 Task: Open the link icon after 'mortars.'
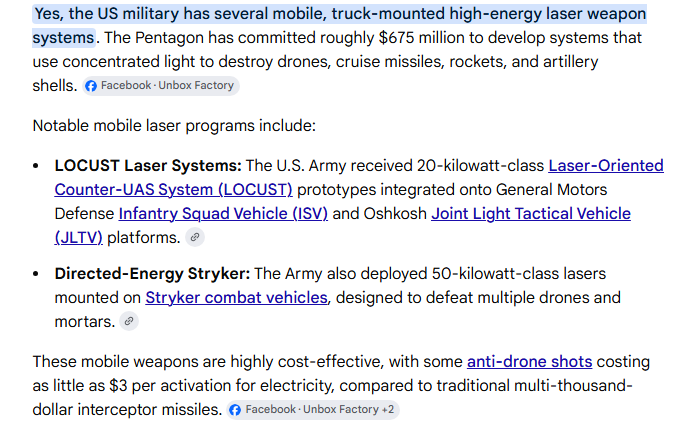[129, 321]
